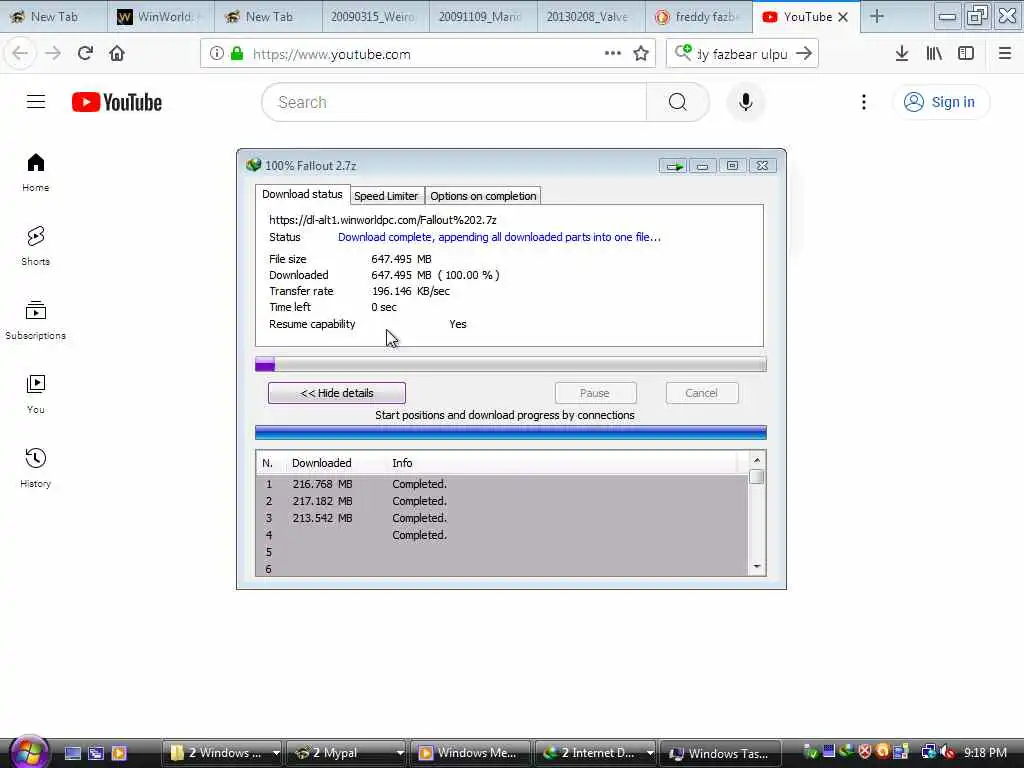The image size is (1024, 768).
Task: Go to Home in YouTube sidebar
Action: [35, 172]
